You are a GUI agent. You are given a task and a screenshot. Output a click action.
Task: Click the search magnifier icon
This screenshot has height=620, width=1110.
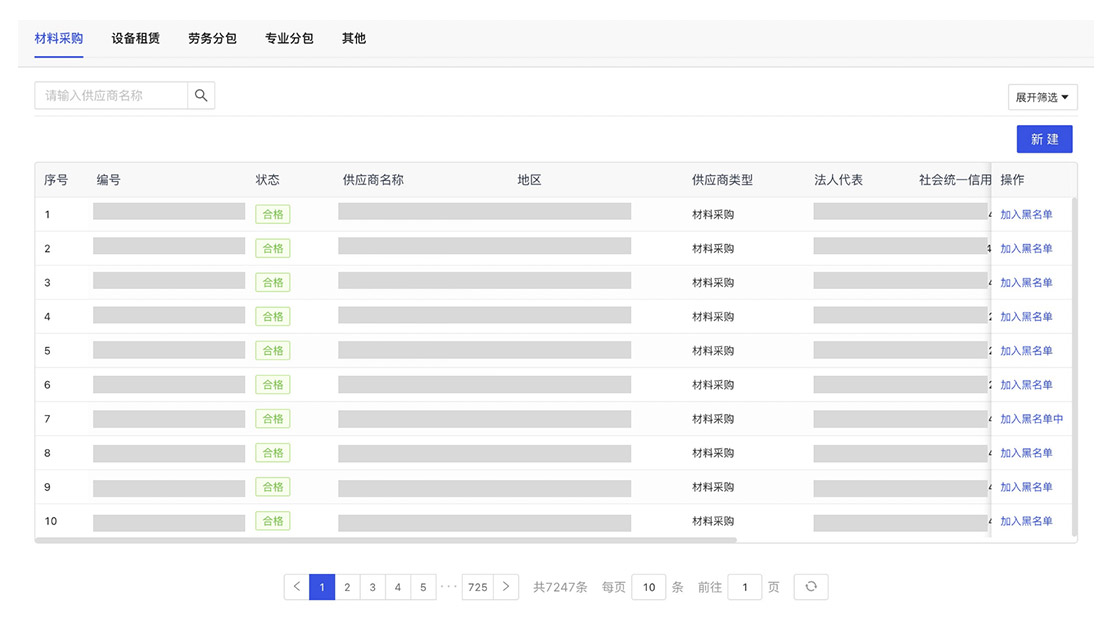pyautogui.click(x=201, y=96)
